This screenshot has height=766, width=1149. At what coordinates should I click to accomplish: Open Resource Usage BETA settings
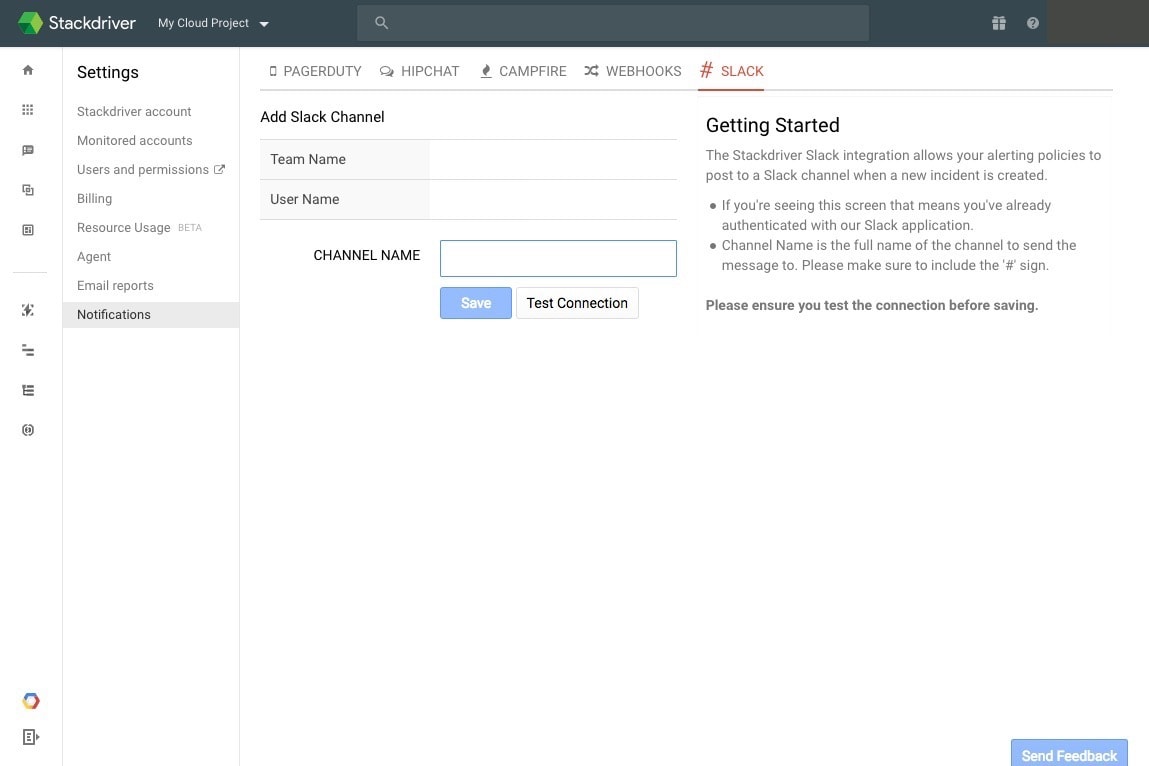(139, 227)
